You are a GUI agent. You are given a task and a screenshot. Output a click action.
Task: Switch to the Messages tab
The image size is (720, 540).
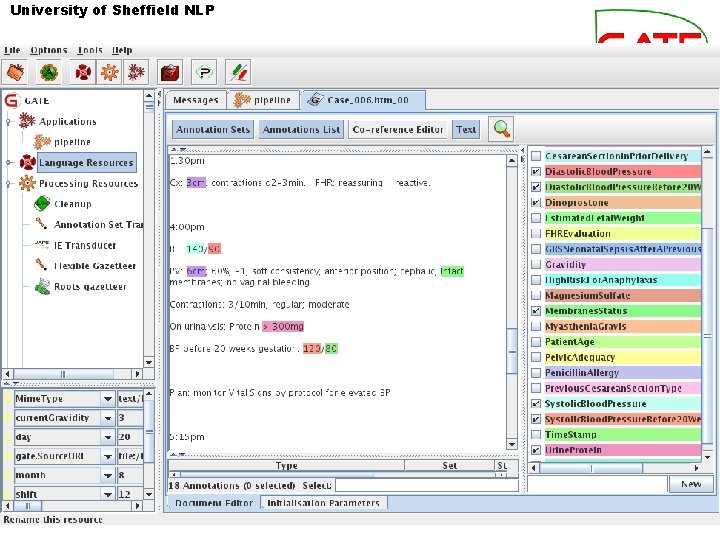tap(196, 100)
